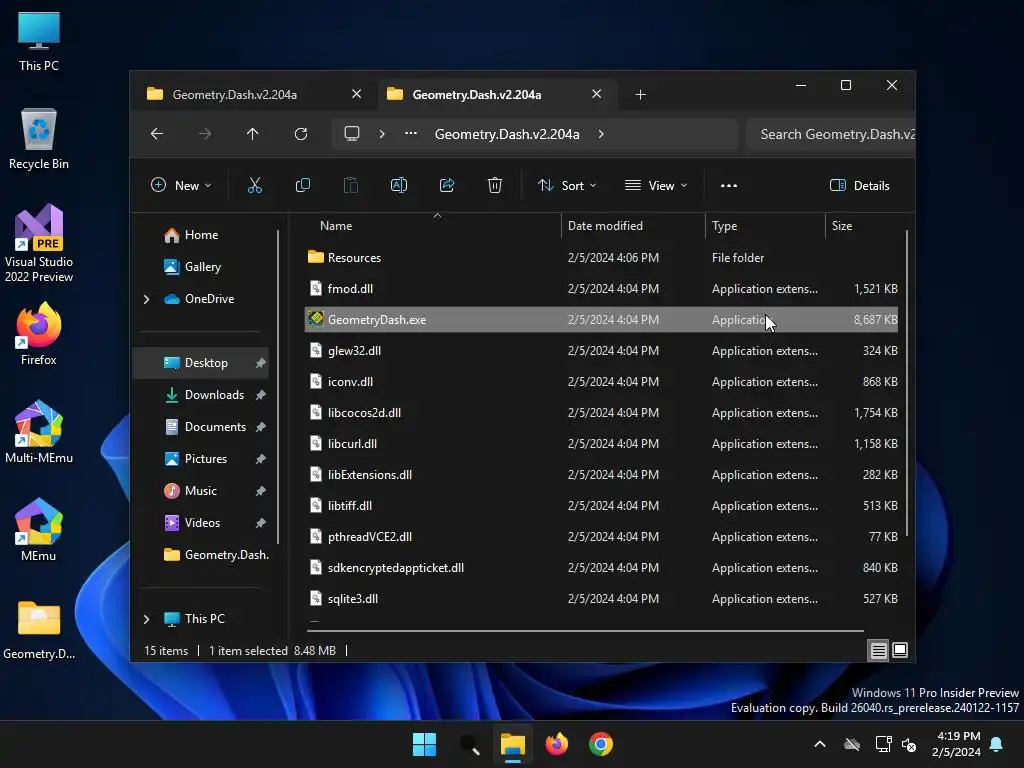Select Visual Studio 2022 Preview shortcut

click(39, 243)
